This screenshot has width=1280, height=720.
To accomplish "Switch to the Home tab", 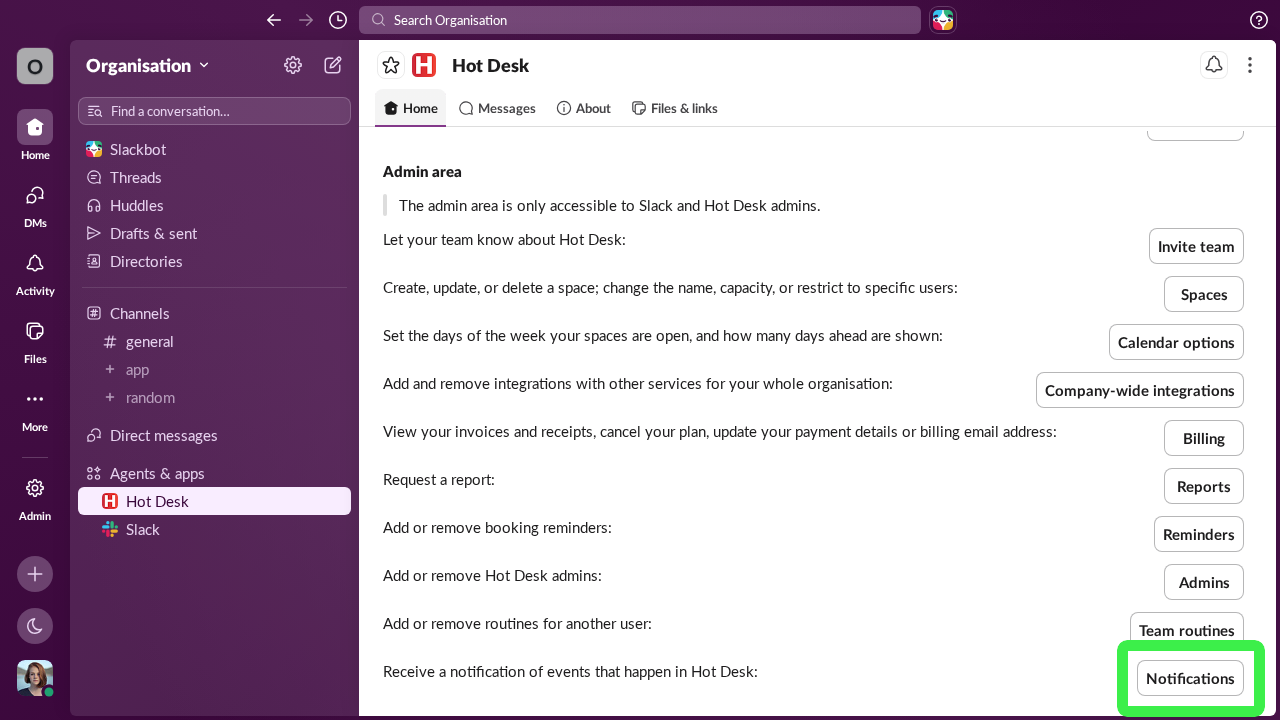I will [x=410, y=108].
